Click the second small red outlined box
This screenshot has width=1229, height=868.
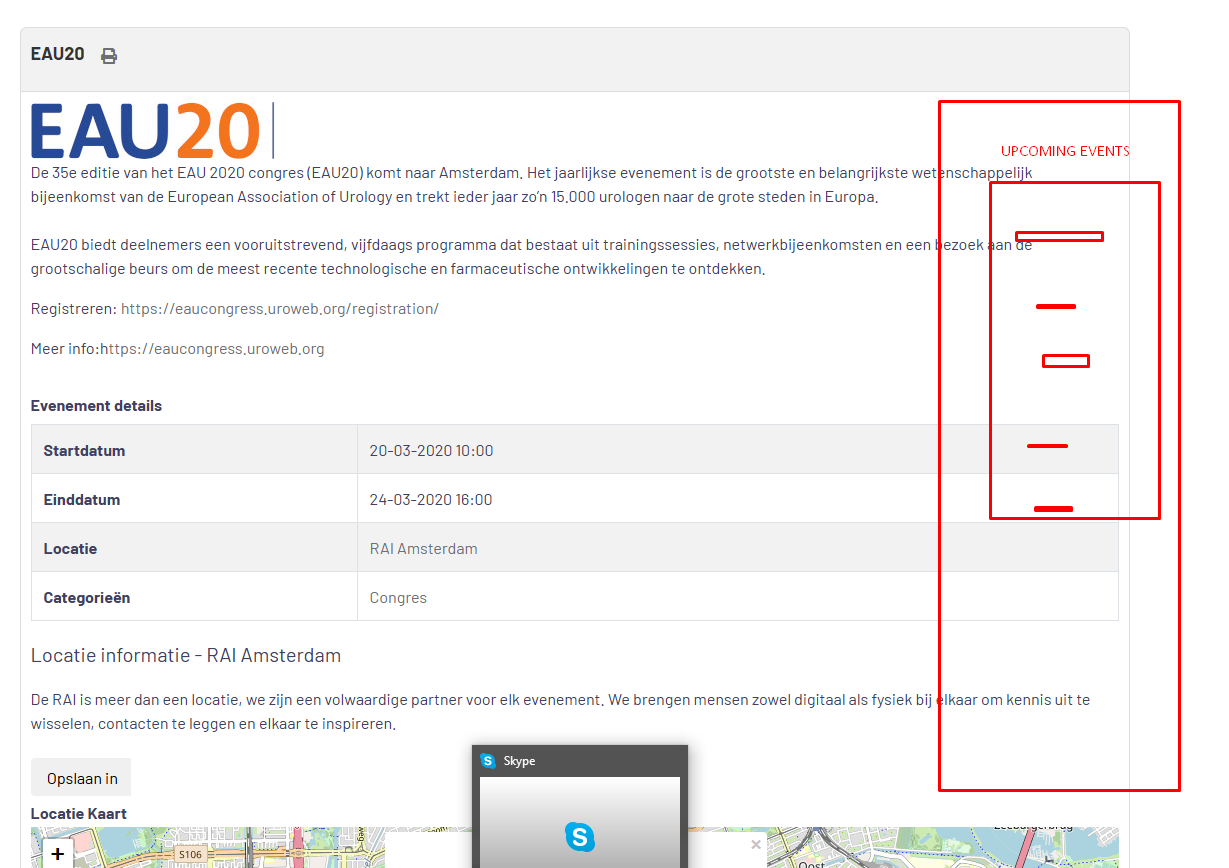click(1065, 361)
